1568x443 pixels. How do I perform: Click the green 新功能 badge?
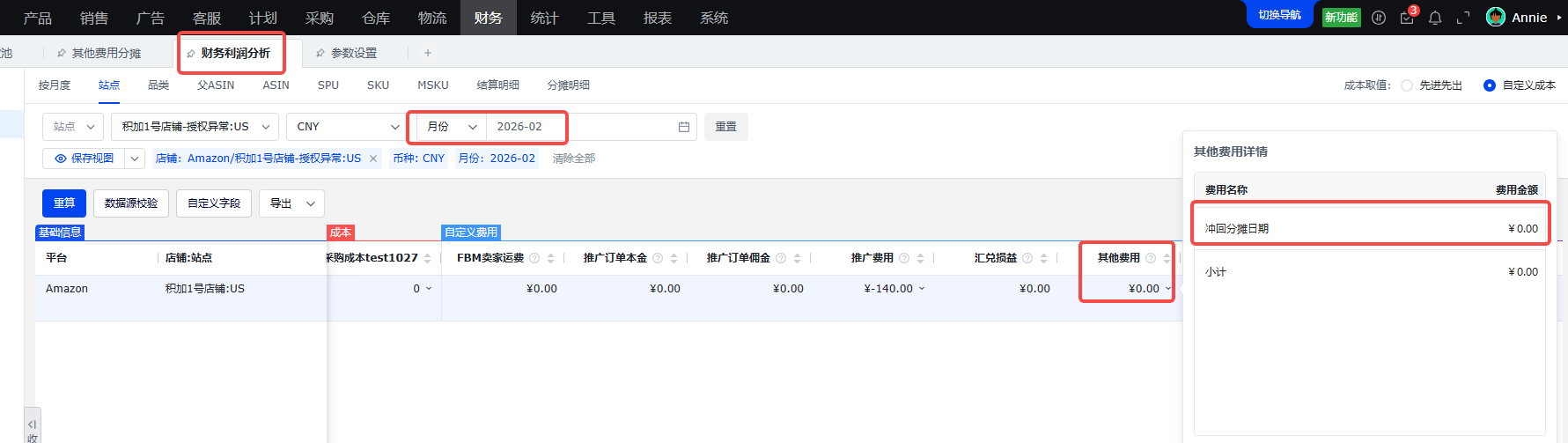1342,18
